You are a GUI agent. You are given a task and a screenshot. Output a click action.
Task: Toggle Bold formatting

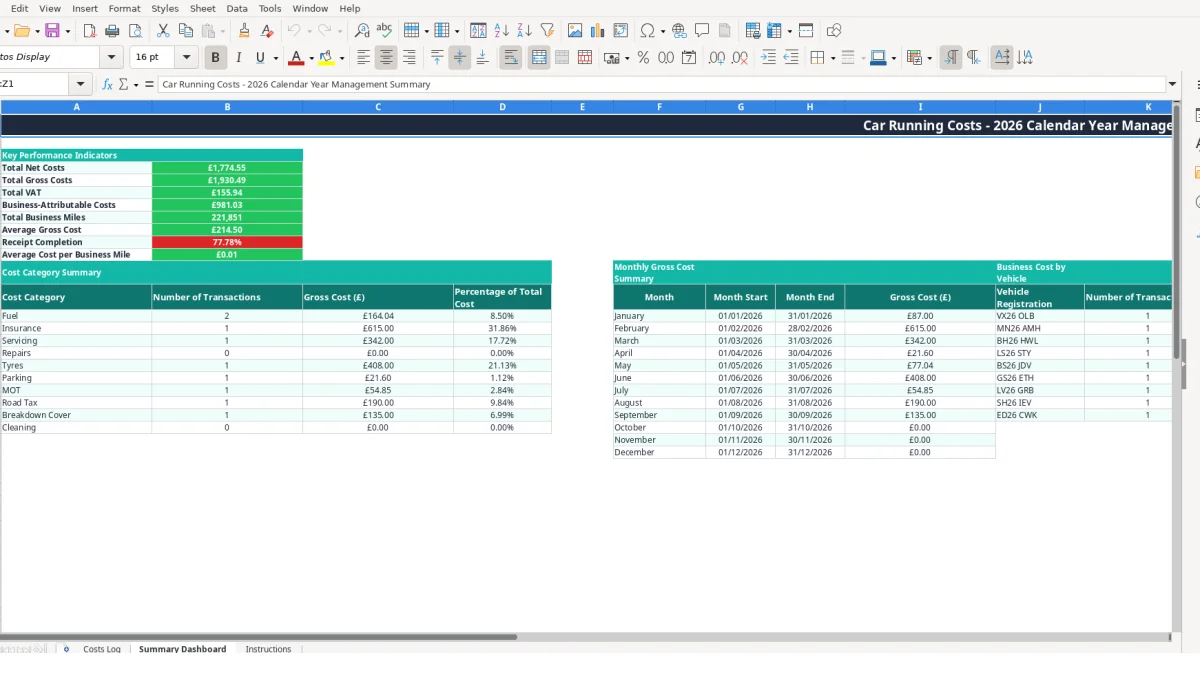(x=215, y=58)
